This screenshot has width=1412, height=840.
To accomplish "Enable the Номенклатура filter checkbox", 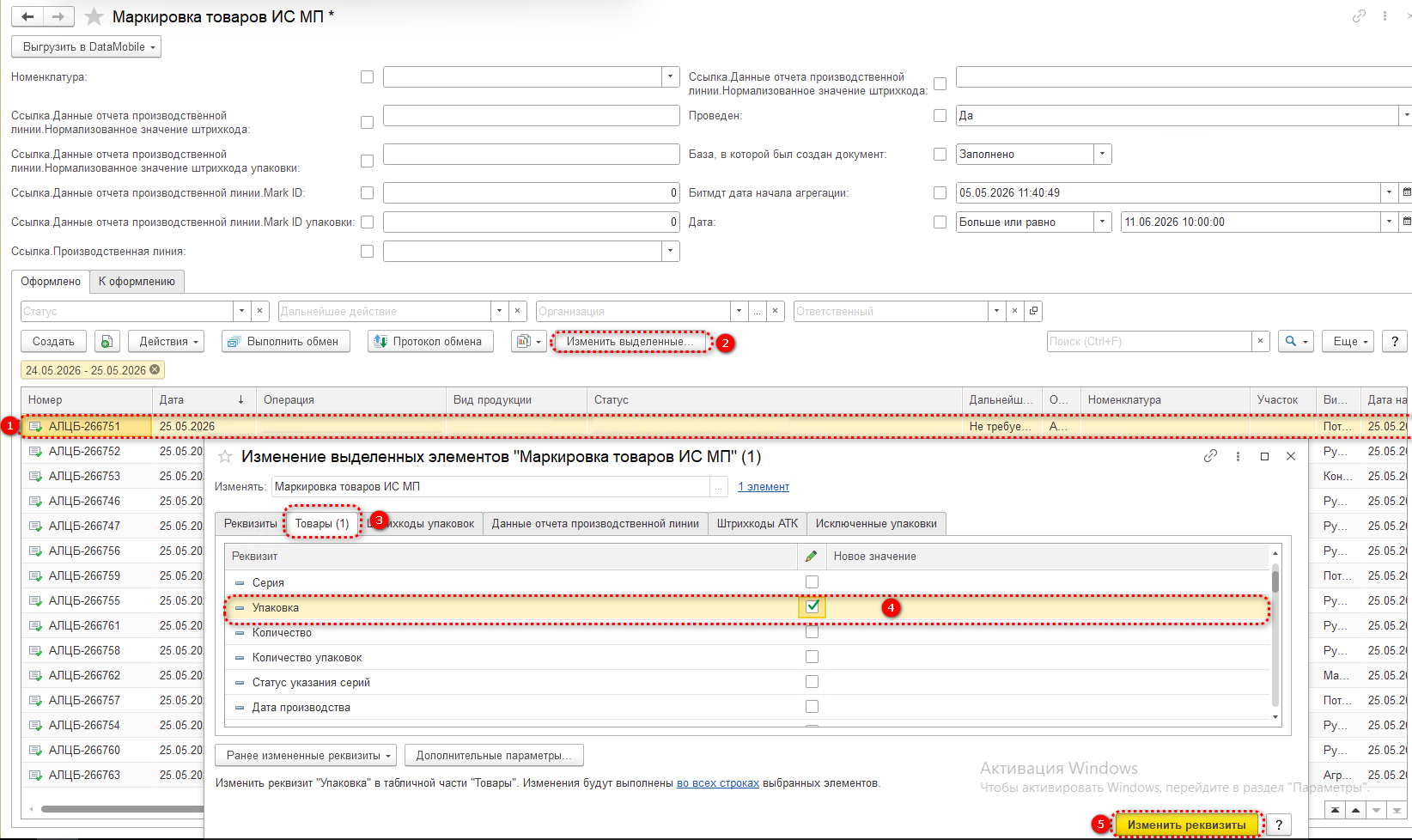I will pyautogui.click(x=367, y=77).
